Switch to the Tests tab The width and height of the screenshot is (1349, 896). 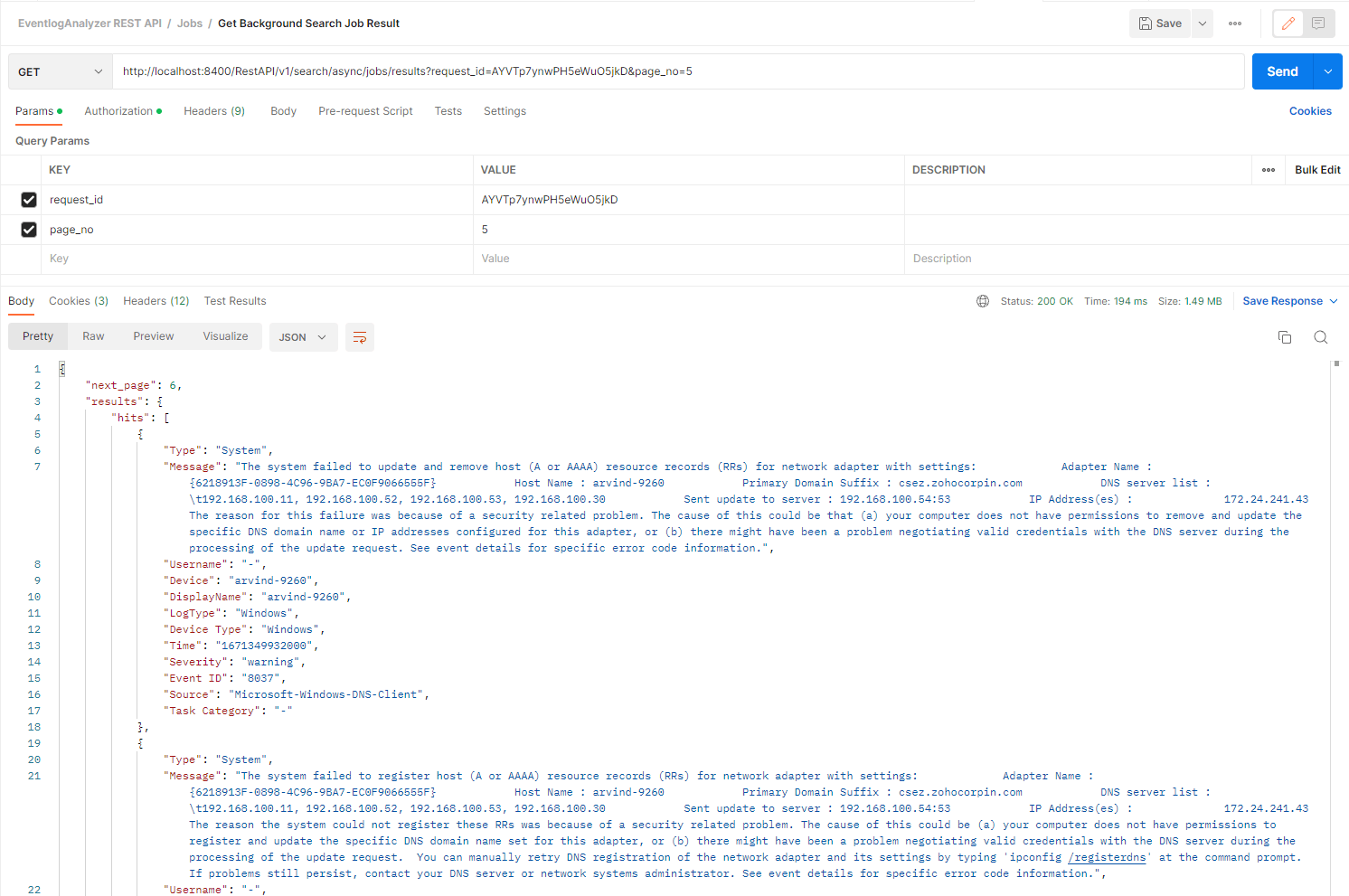coord(448,110)
